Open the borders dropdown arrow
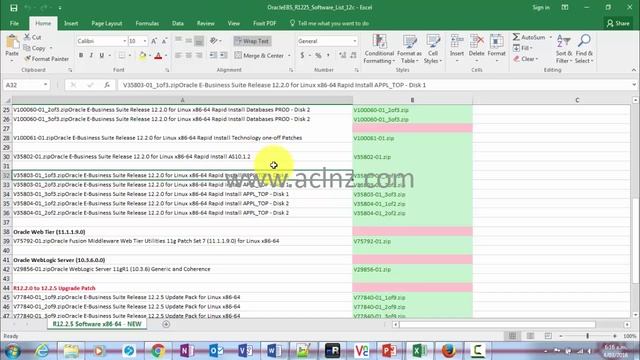The height and width of the screenshot is (360, 640). pos(130,56)
